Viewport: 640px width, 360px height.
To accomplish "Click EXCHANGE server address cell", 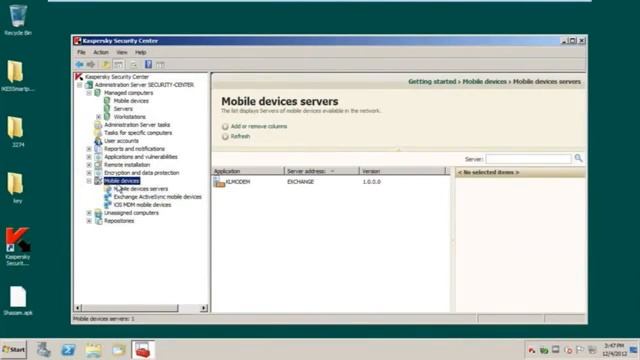I will point(300,182).
